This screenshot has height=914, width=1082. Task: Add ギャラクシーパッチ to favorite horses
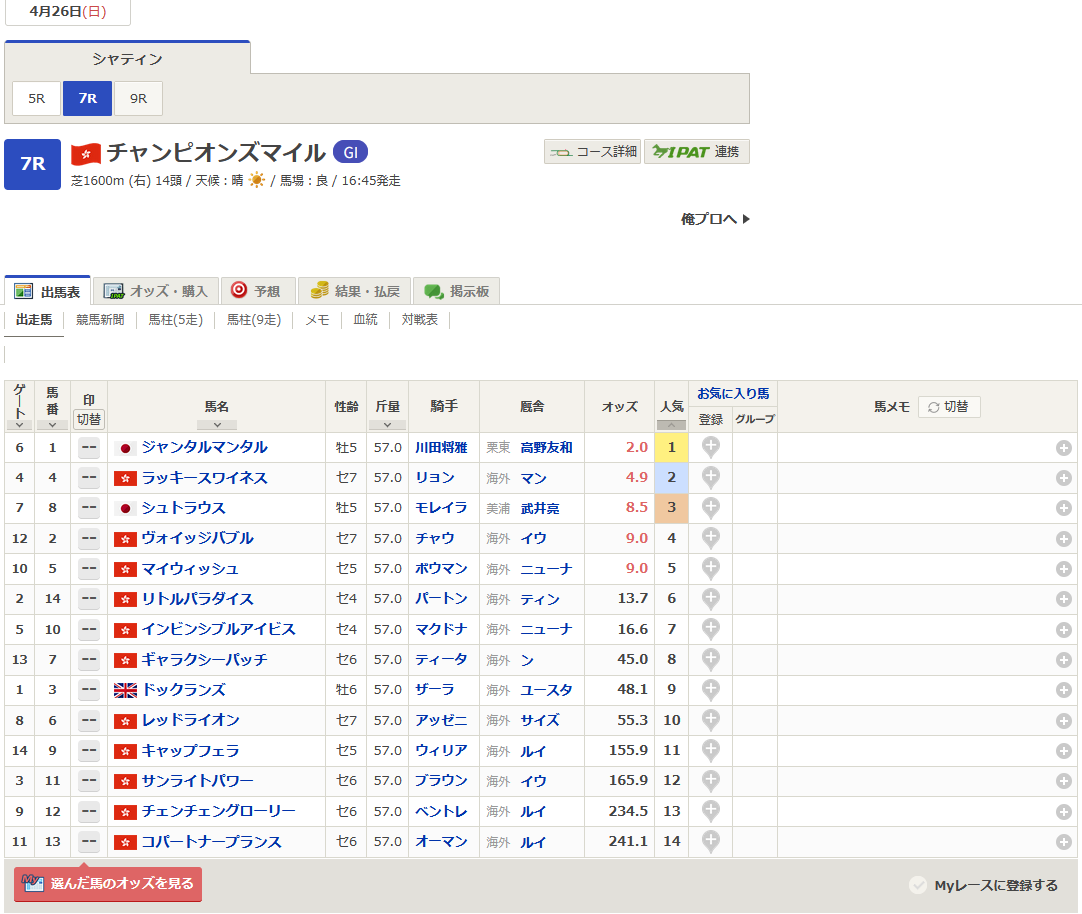point(711,660)
